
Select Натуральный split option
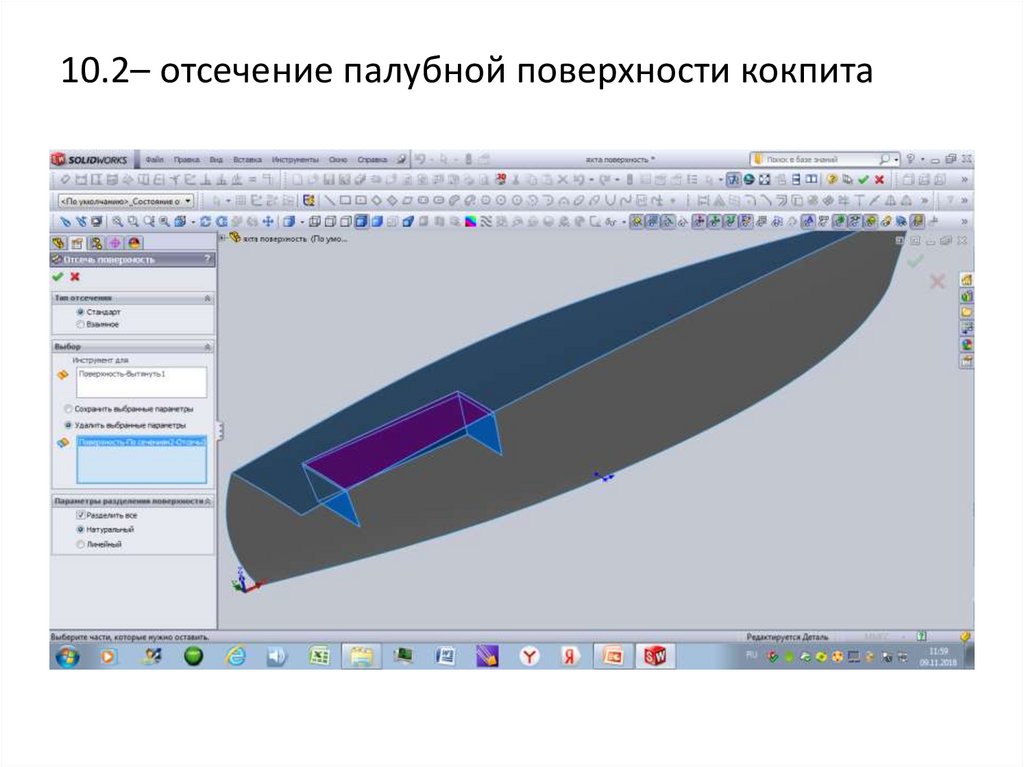[81, 529]
